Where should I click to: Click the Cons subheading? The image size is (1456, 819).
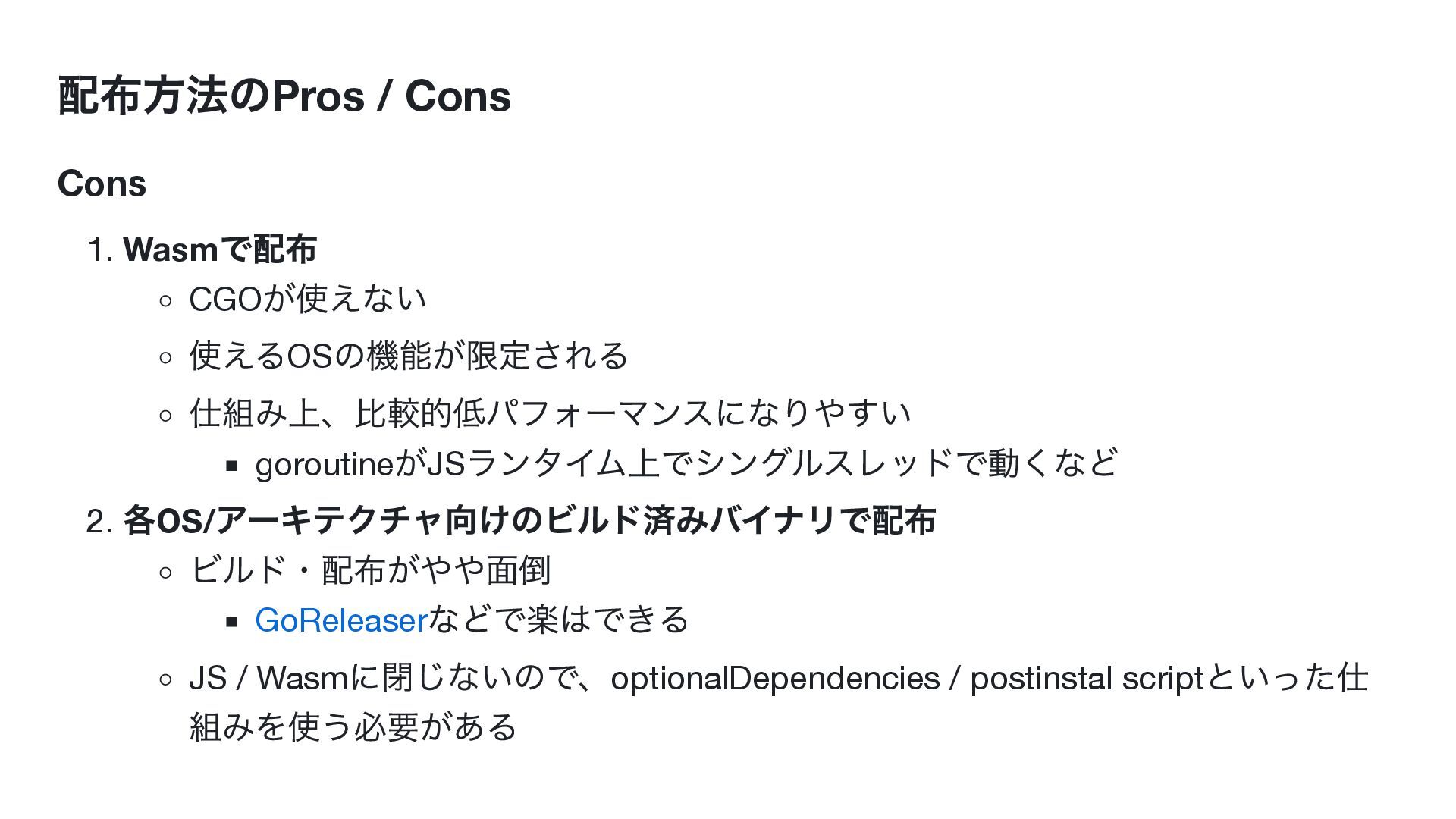[x=102, y=184]
